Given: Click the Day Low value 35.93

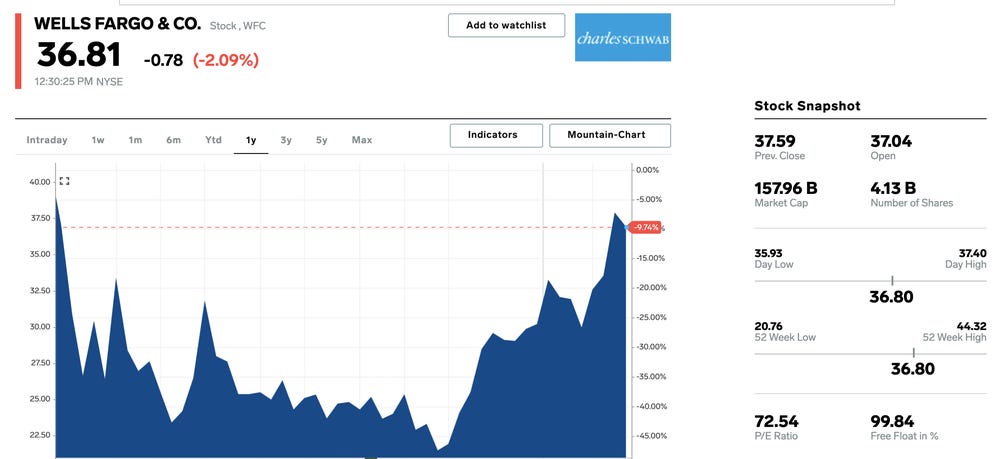Looking at the screenshot, I should (x=768, y=253).
